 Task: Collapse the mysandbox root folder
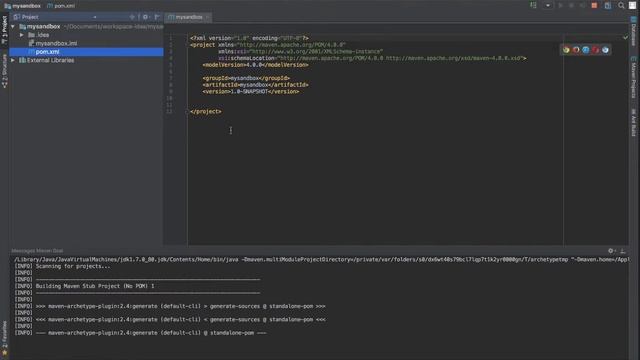point(13,27)
